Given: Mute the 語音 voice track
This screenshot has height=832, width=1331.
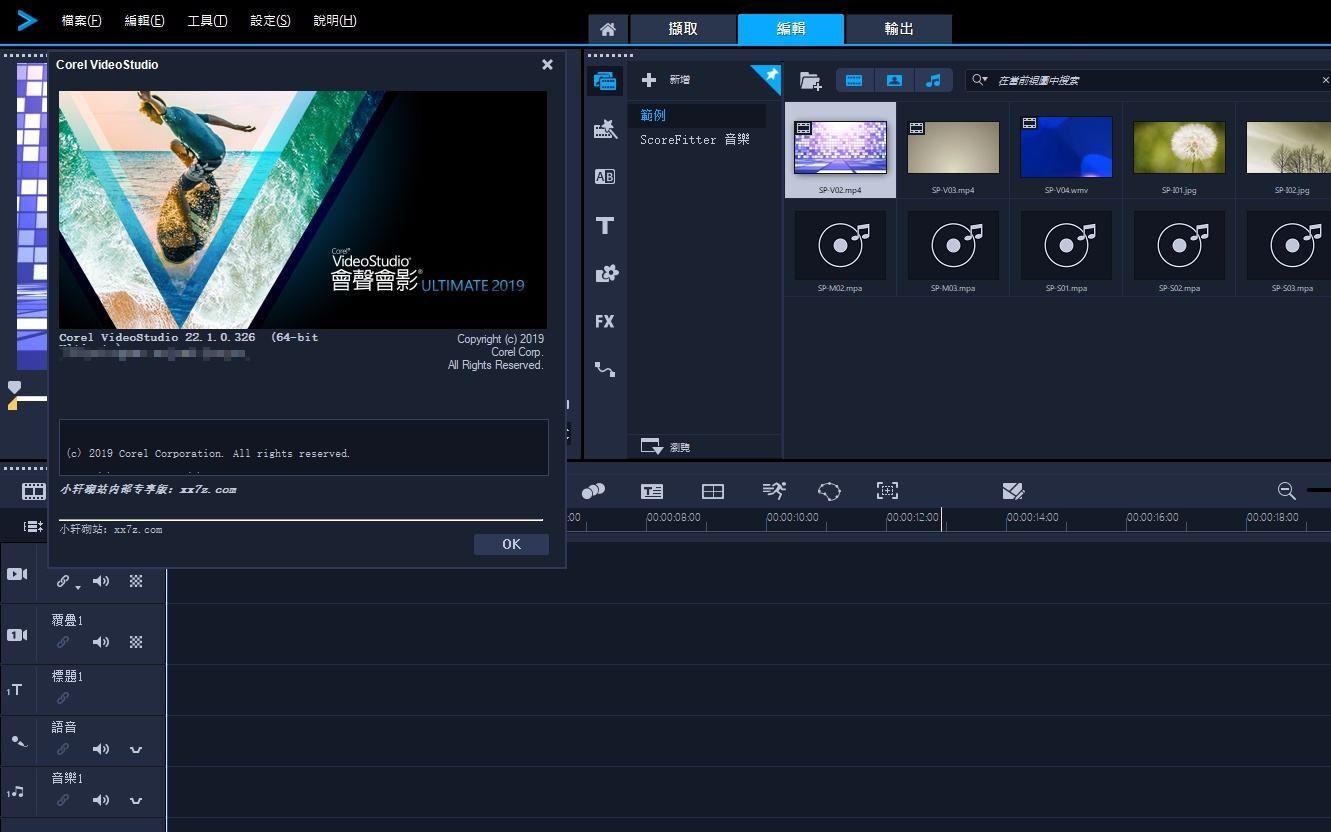Looking at the screenshot, I should [101, 749].
